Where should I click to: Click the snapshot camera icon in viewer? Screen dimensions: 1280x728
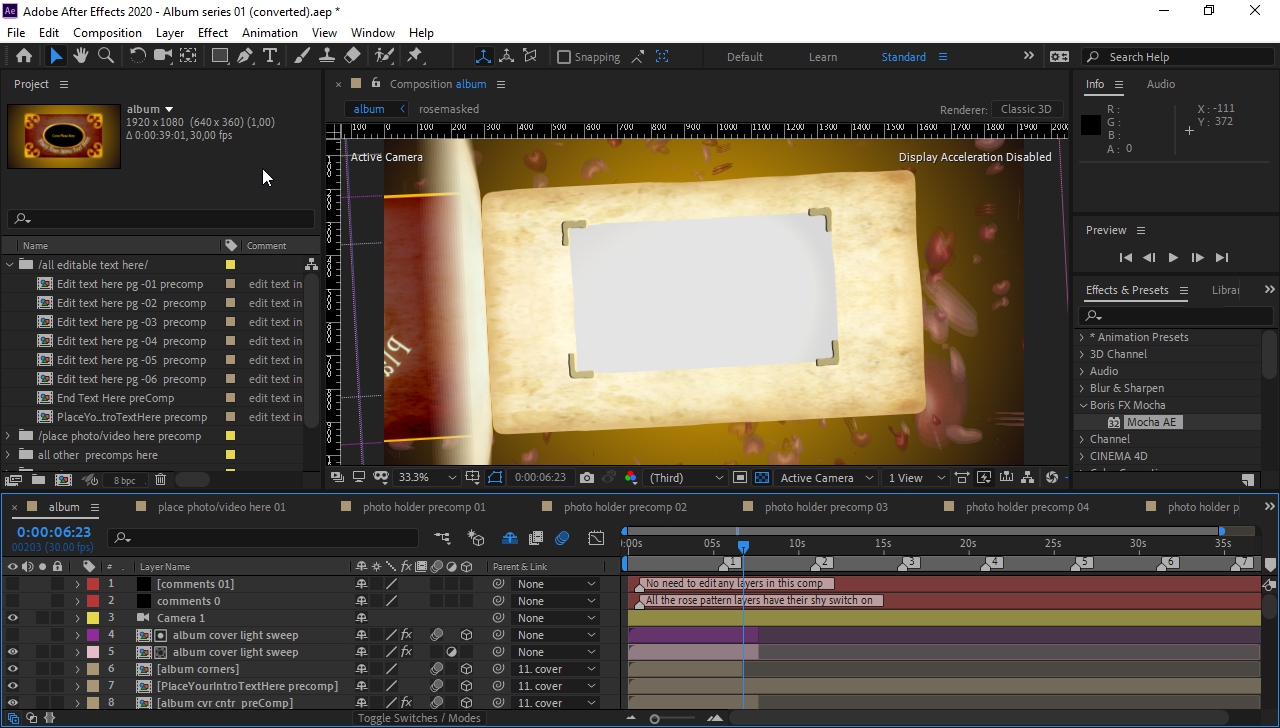(587, 478)
